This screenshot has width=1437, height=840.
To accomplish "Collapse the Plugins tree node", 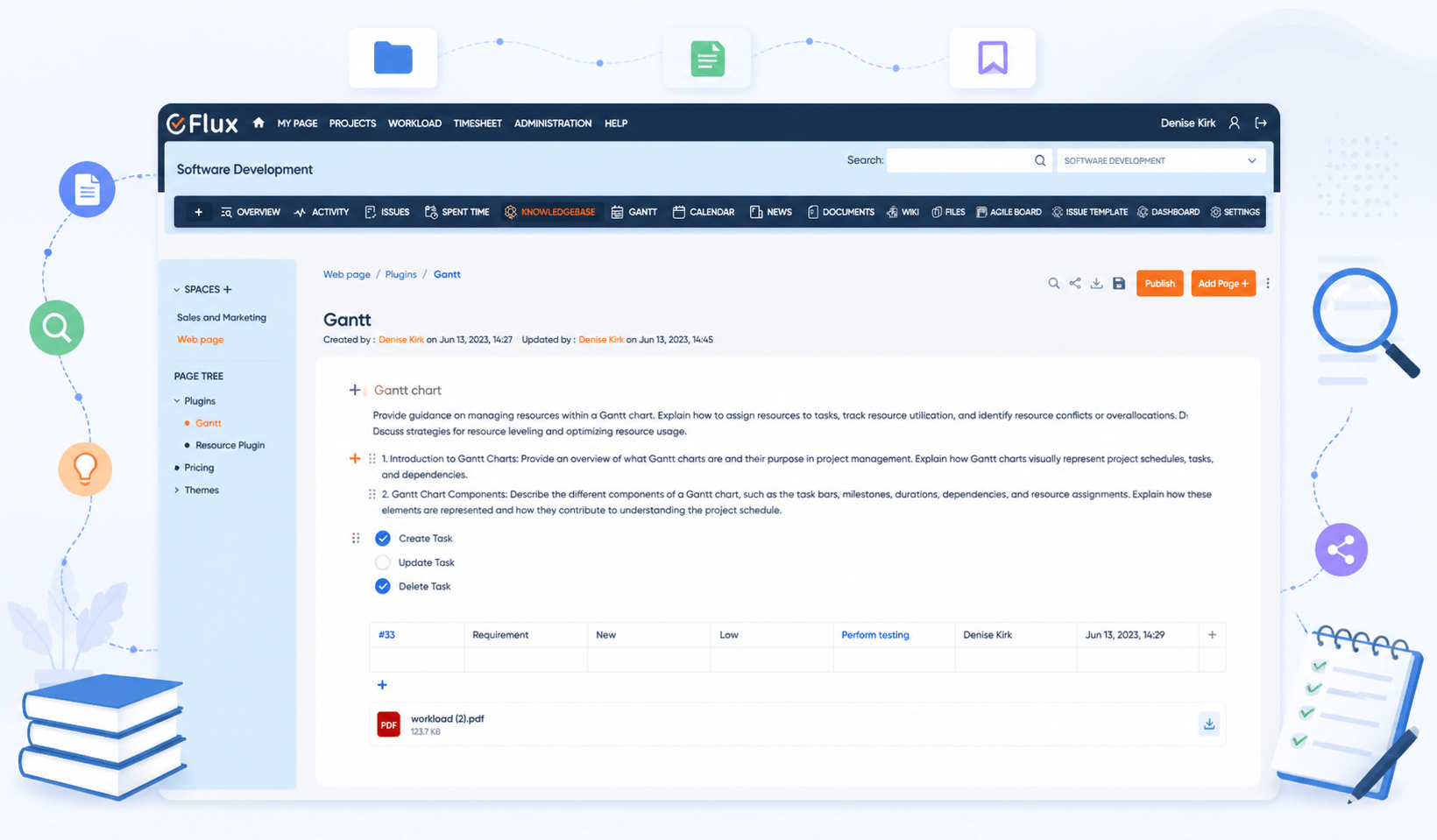I will click(177, 401).
